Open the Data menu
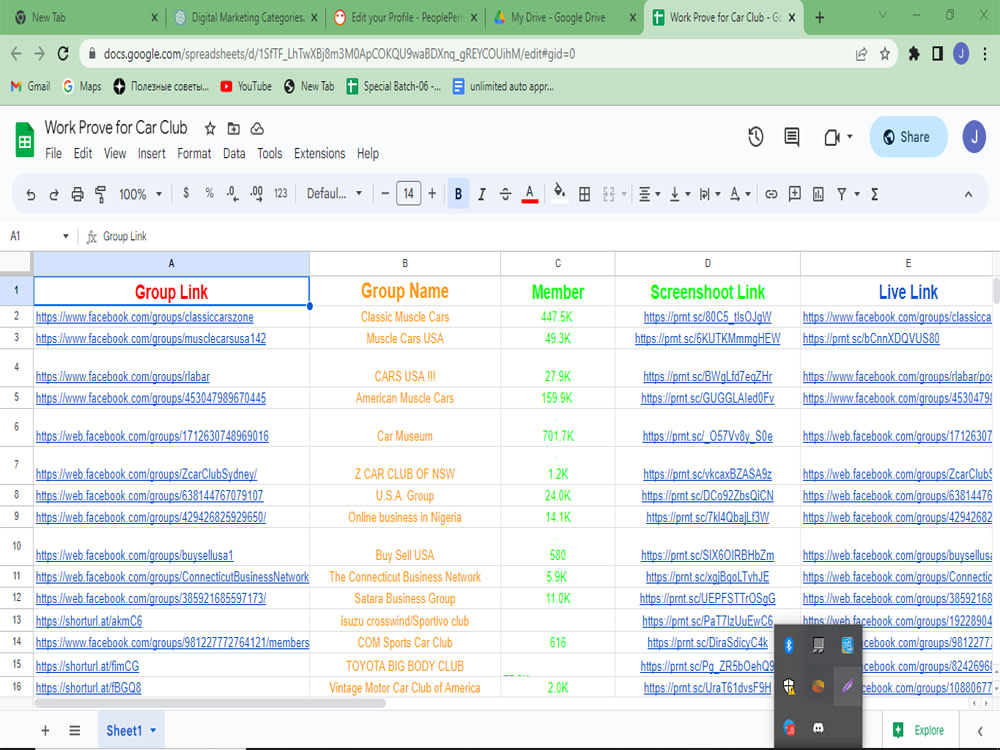Screen dimensions: 1000x750 [x=234, y=154]
